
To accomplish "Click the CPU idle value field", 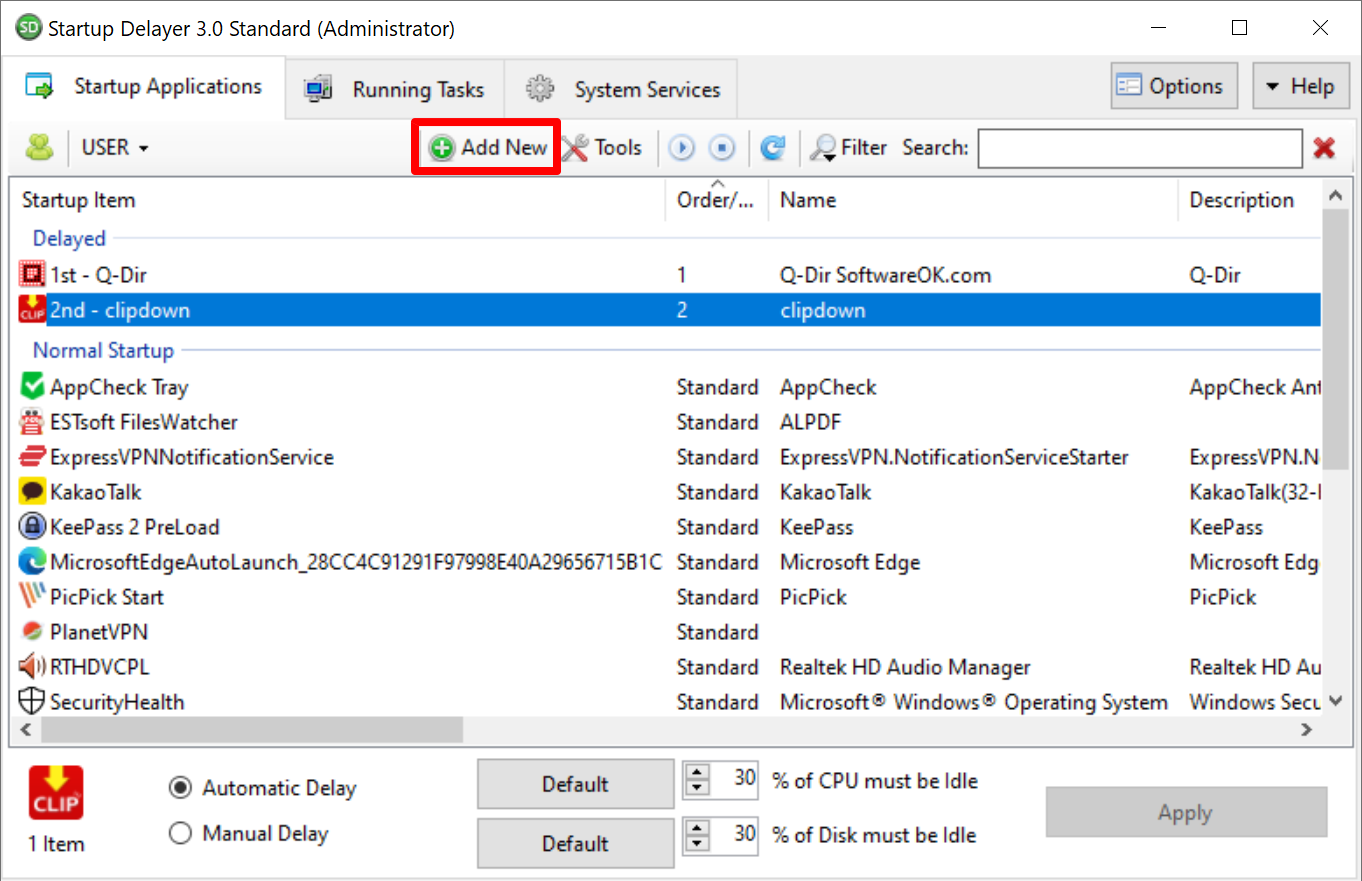I will pyautogui.click(x=736, y=781).
